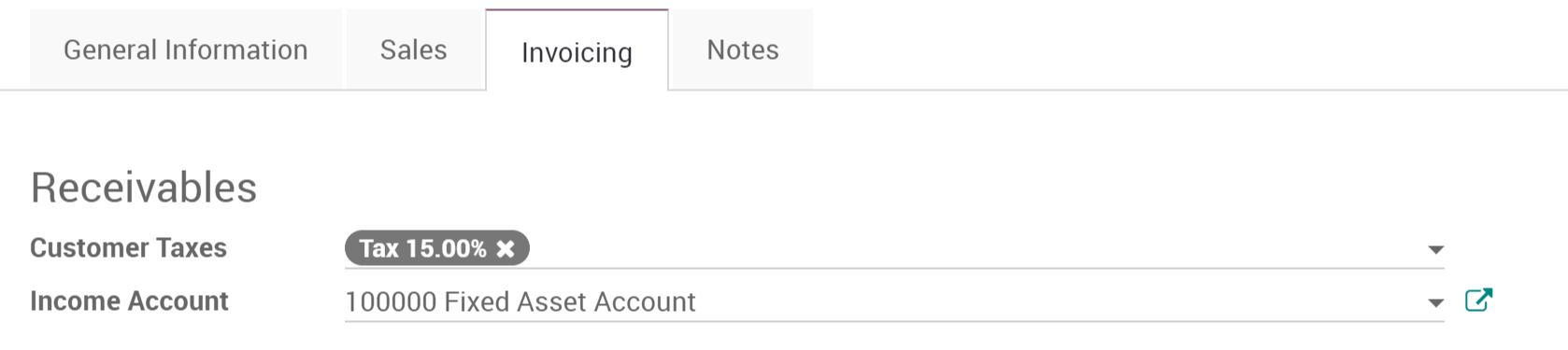
Task: Expand the Customer Taxes dropdown arrow
Action: pos(1435,249)
